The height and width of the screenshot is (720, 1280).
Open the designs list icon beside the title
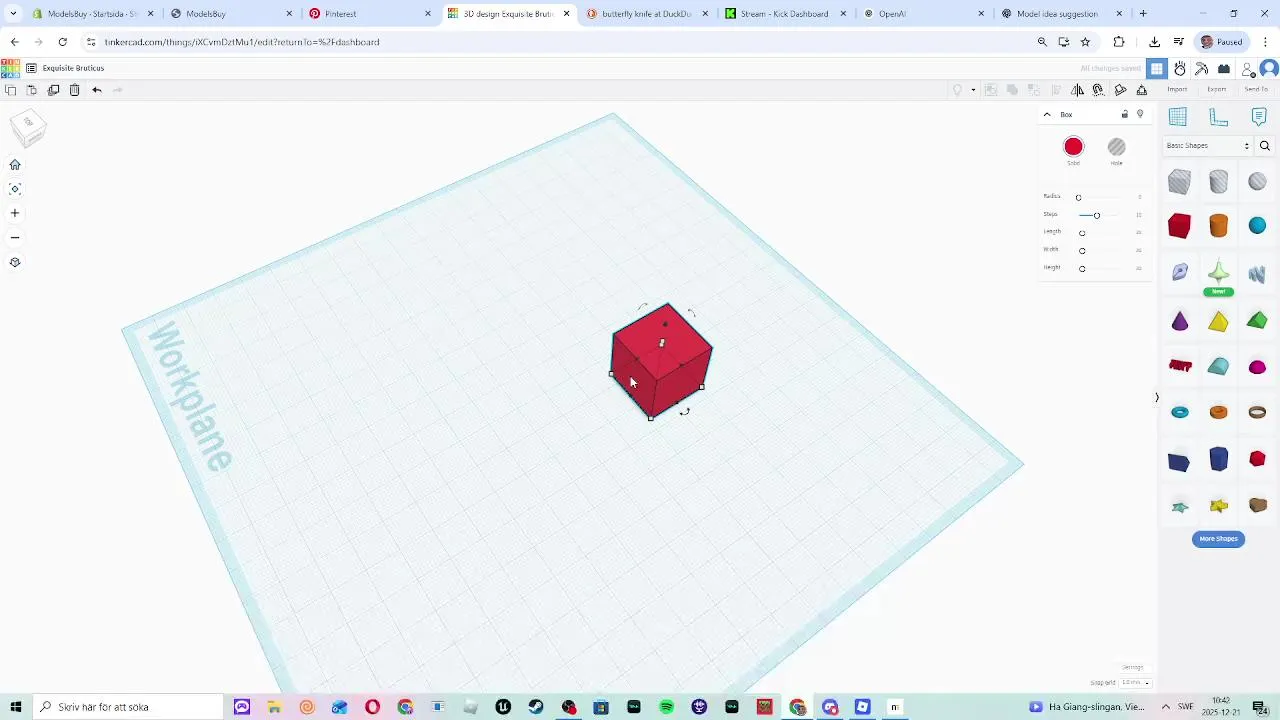[x=31, y=68]
